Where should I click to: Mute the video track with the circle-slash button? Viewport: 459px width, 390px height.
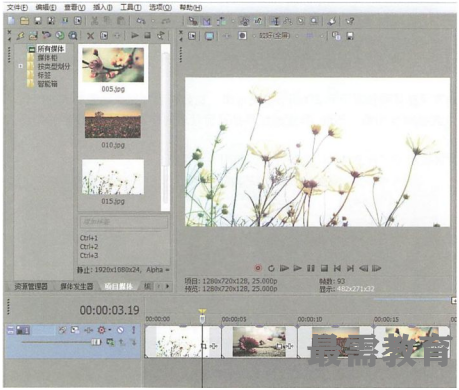(120, 330)
